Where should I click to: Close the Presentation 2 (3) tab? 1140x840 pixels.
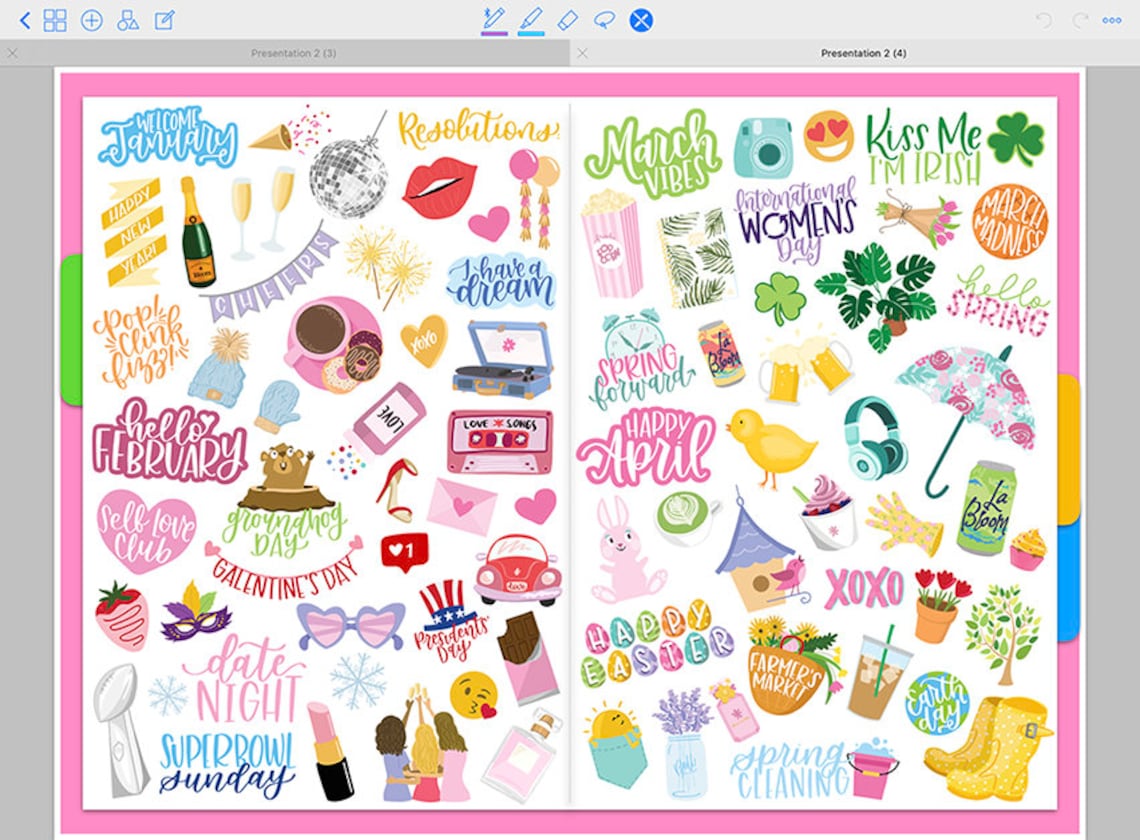(x=12, y=52)
